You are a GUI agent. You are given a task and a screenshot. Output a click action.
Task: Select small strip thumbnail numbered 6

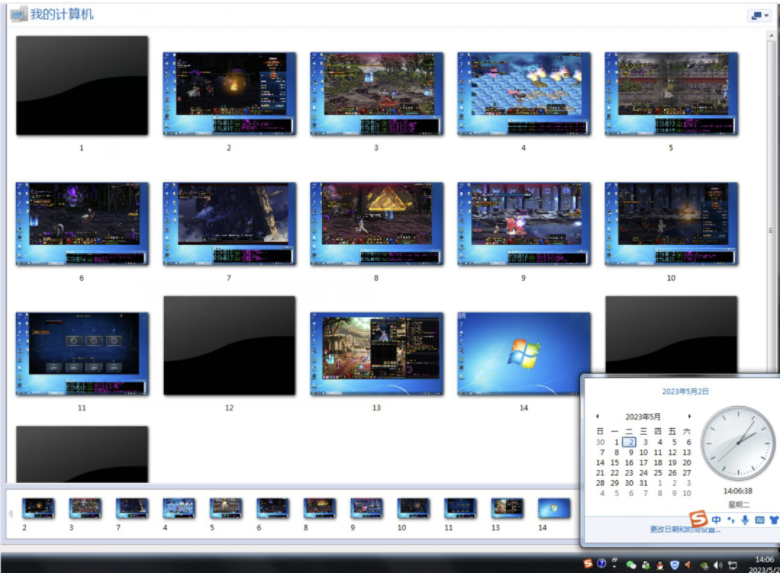[272, 508]
